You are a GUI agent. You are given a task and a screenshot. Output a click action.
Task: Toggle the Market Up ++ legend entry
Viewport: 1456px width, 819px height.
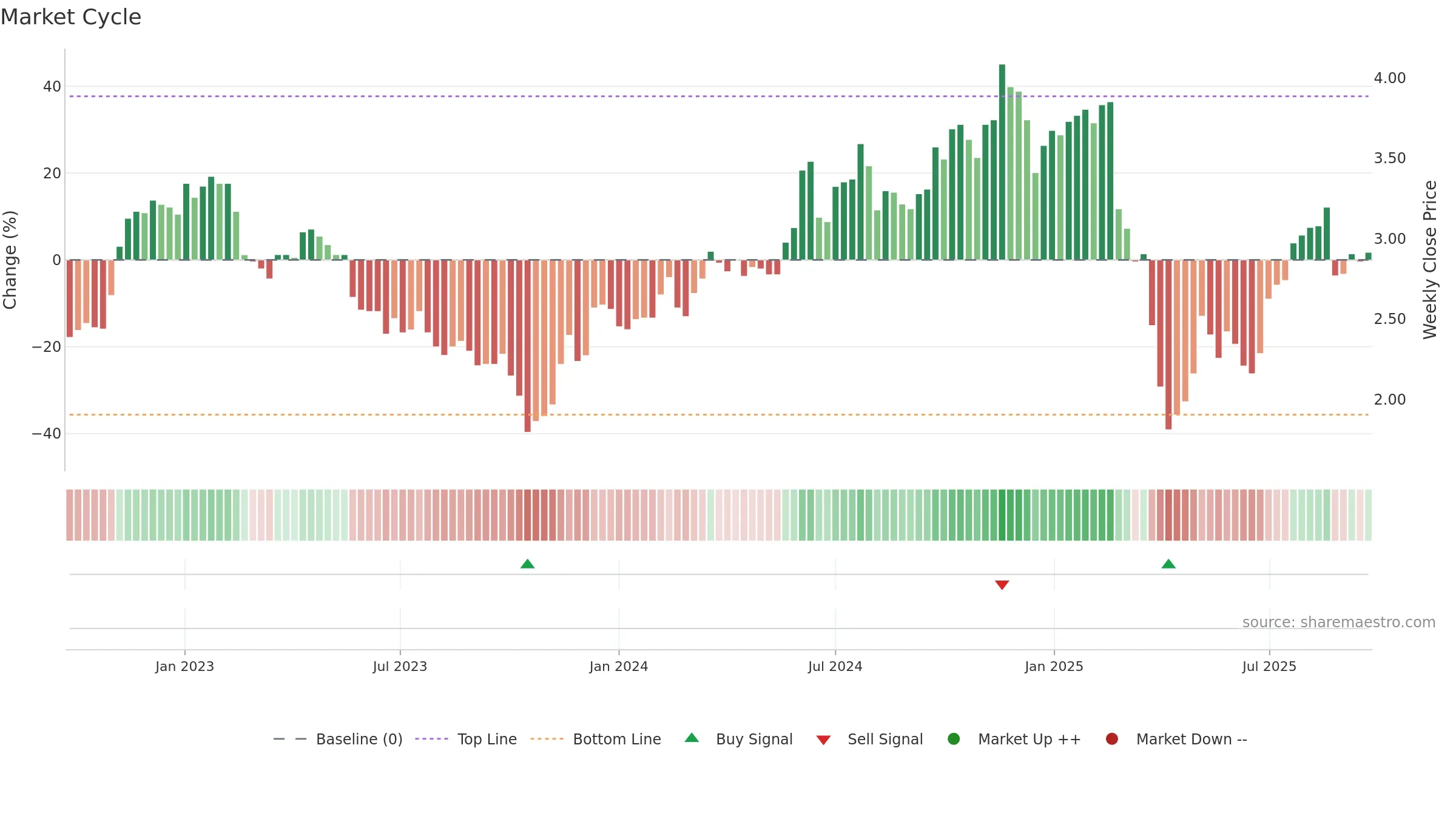click(x=1014, y=739)
